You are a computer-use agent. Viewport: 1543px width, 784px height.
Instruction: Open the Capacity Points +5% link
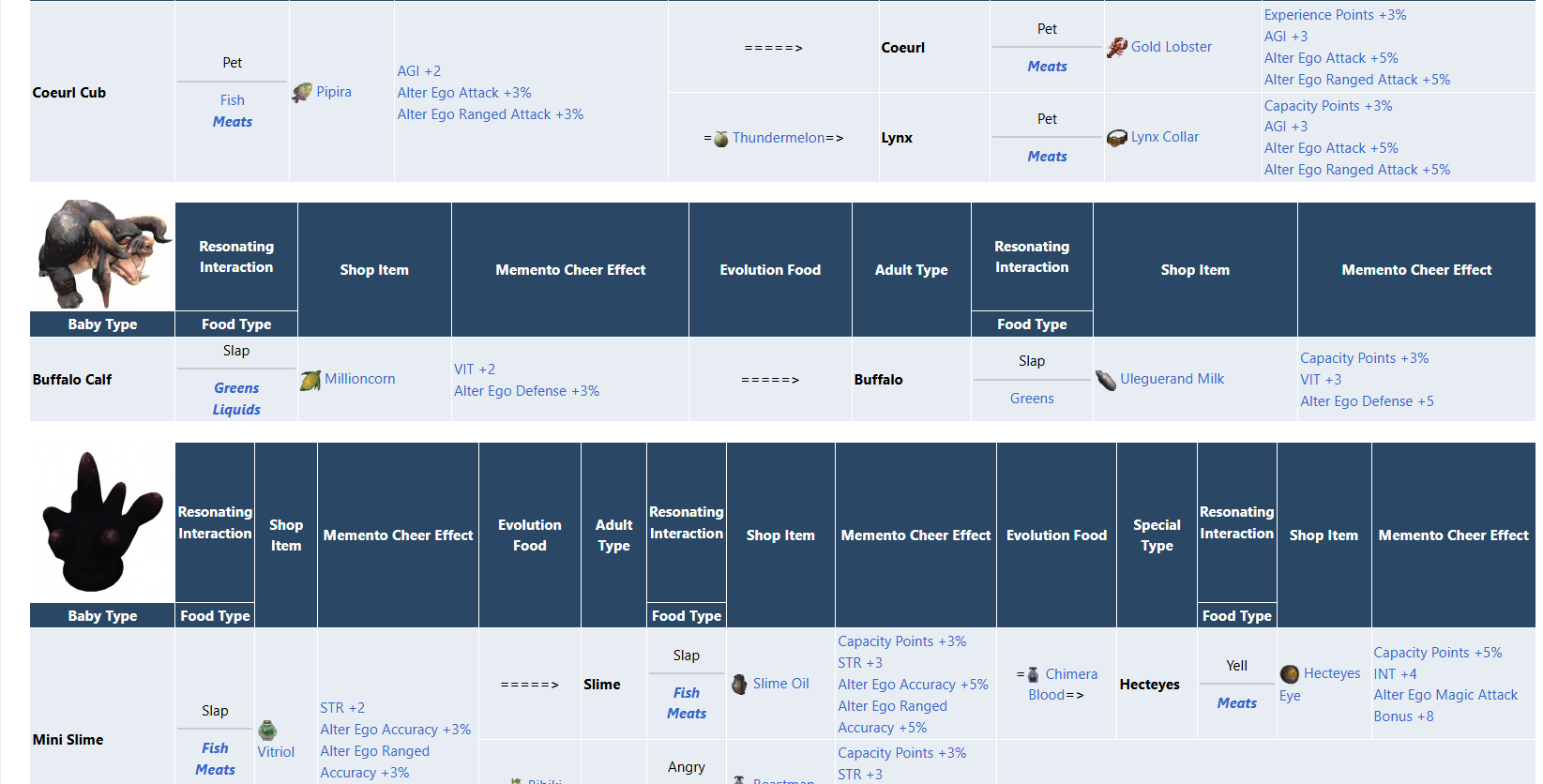point(1438,653)
